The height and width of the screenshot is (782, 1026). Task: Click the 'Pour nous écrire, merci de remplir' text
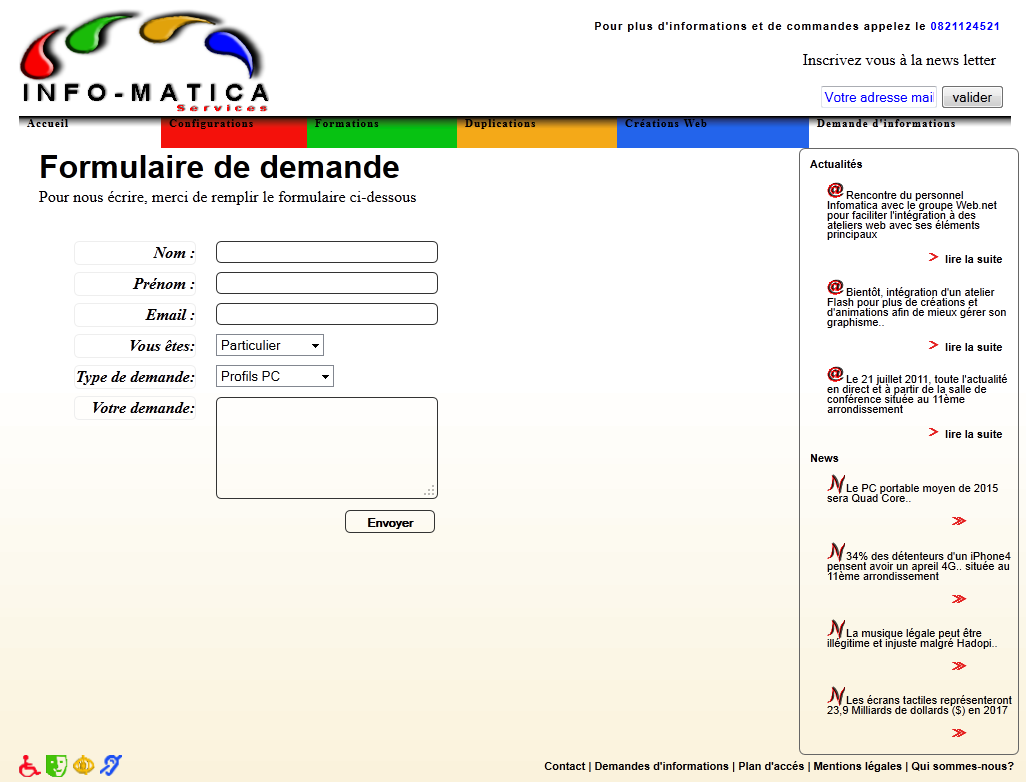[x=227, y=197]
